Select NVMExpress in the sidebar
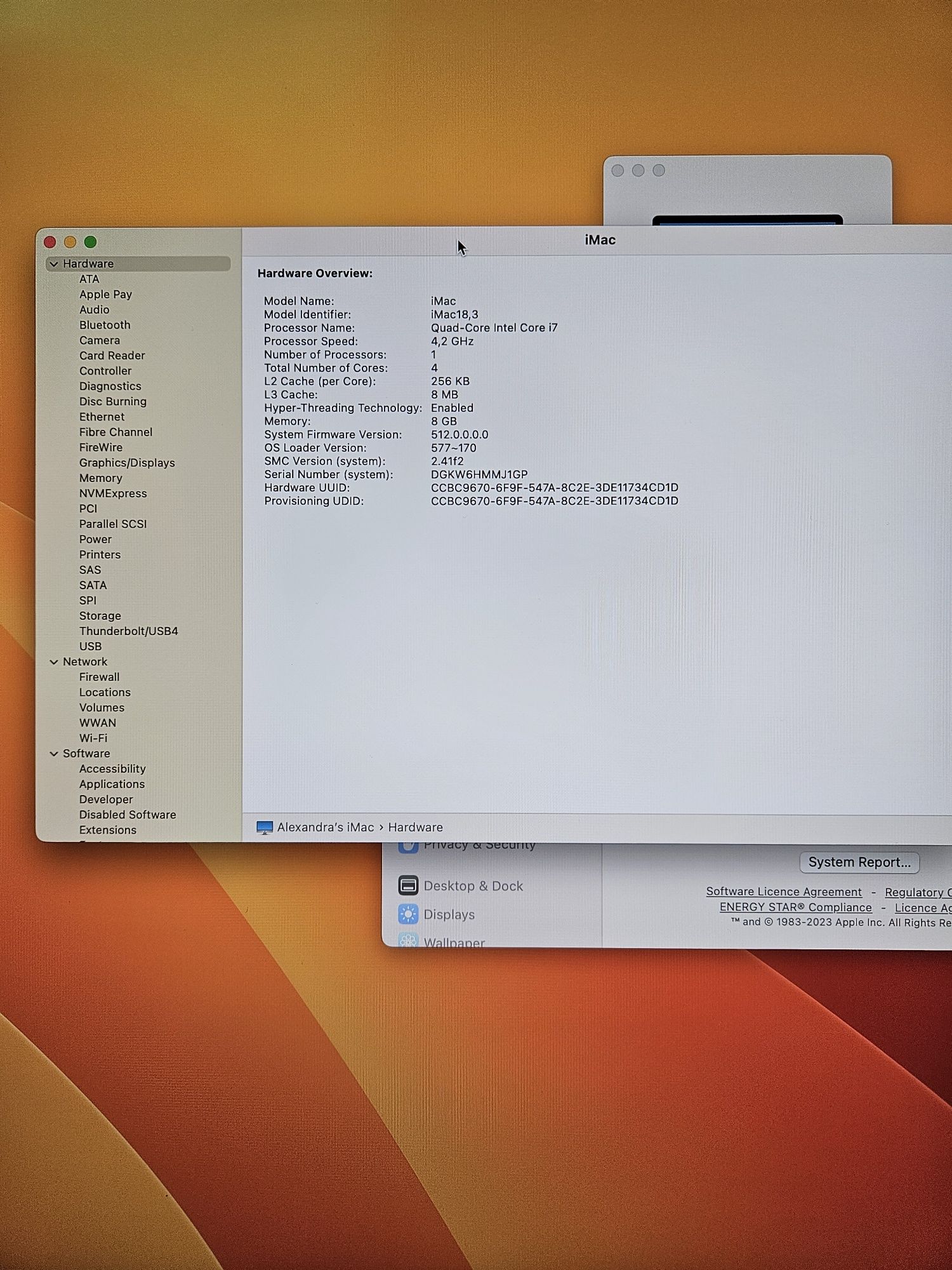952x1270 pixels. [113, 493]
